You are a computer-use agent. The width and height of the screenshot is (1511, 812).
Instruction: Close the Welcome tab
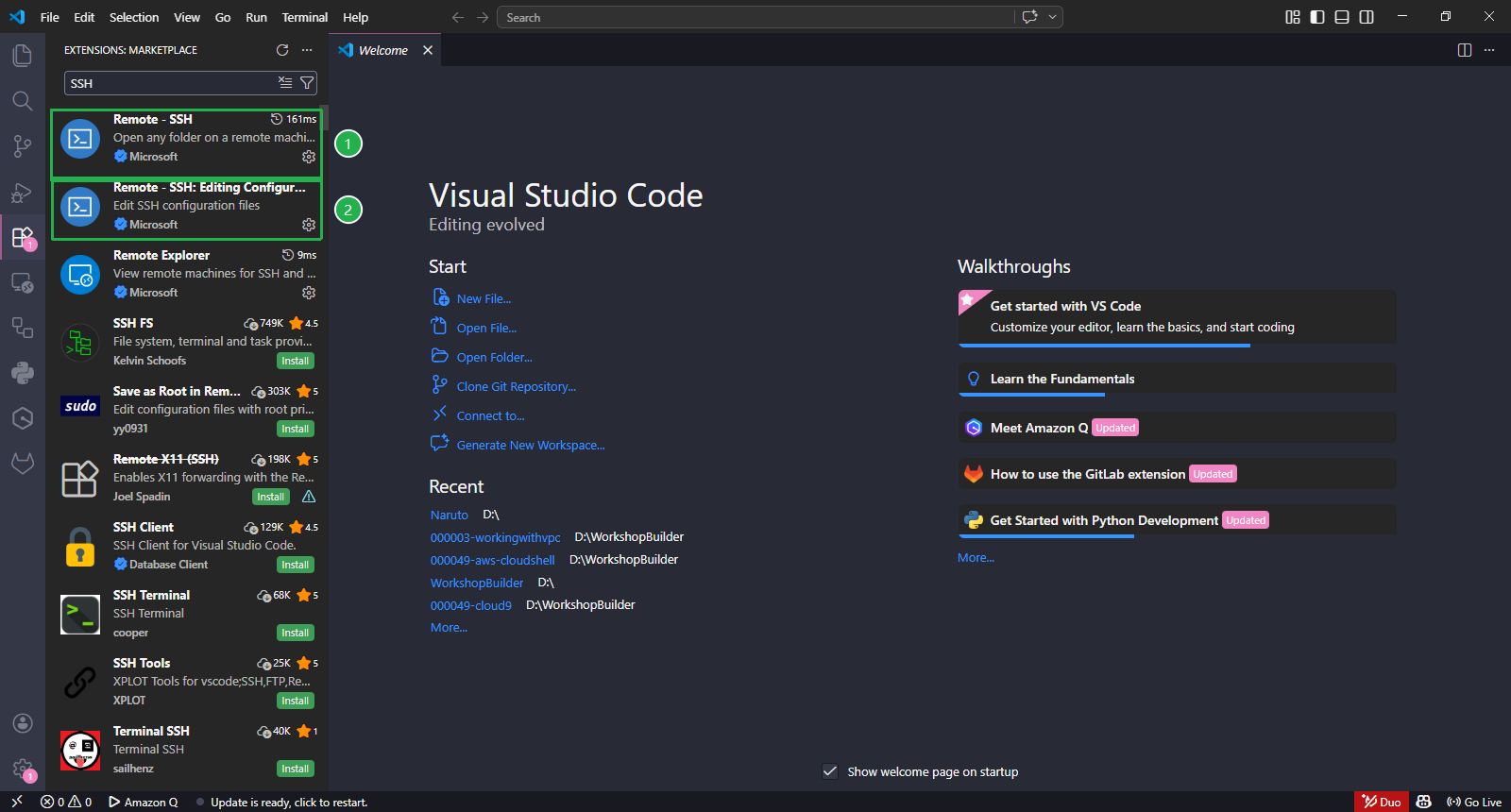pos(428,50)
